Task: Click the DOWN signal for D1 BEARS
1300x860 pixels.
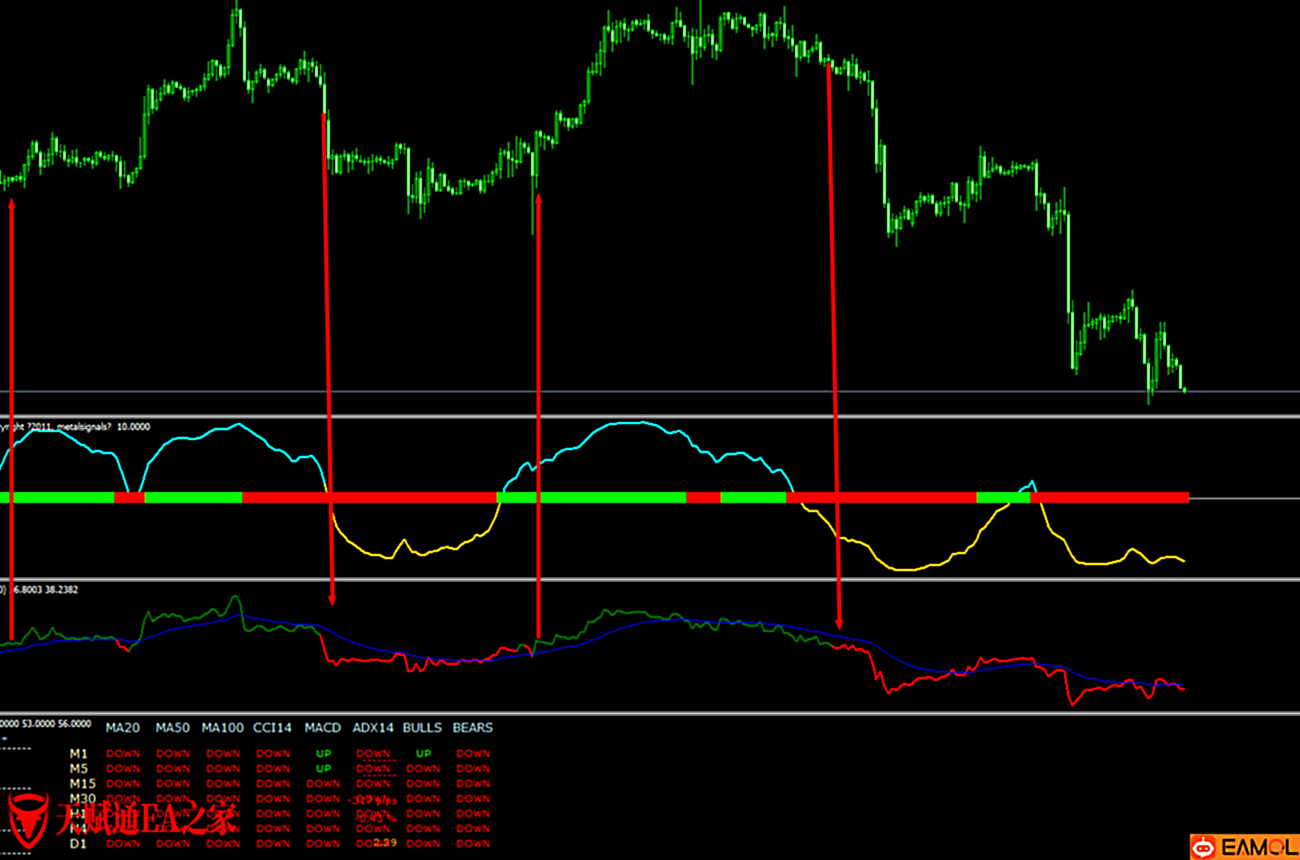Action: [473, 843]
